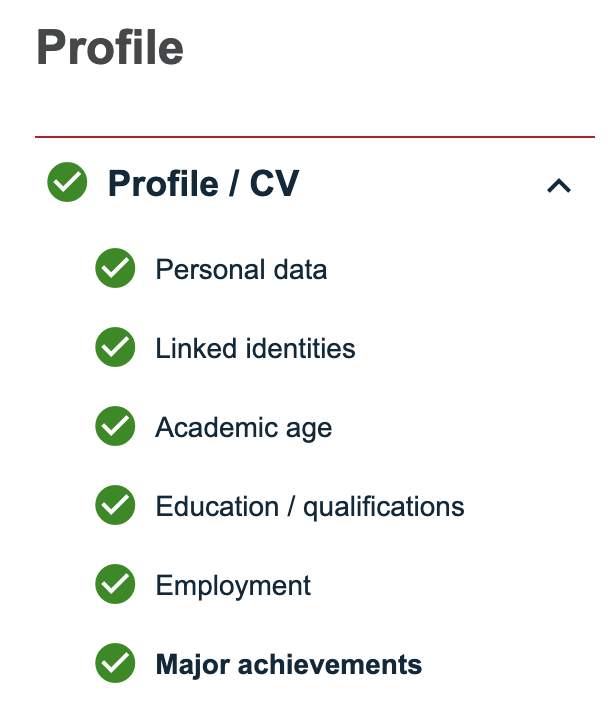This screenshot has width=608, height=710.
Task: Click the word 'qualifications' in the list
Action: [384, 506]
